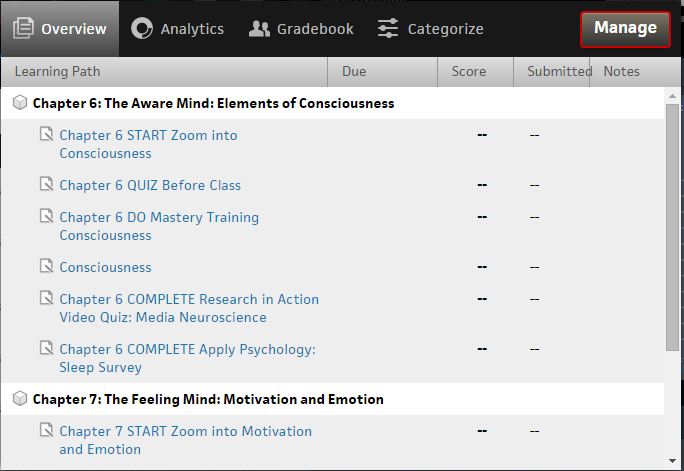Click the vertical scrollbar thumb

pos(674,225)
